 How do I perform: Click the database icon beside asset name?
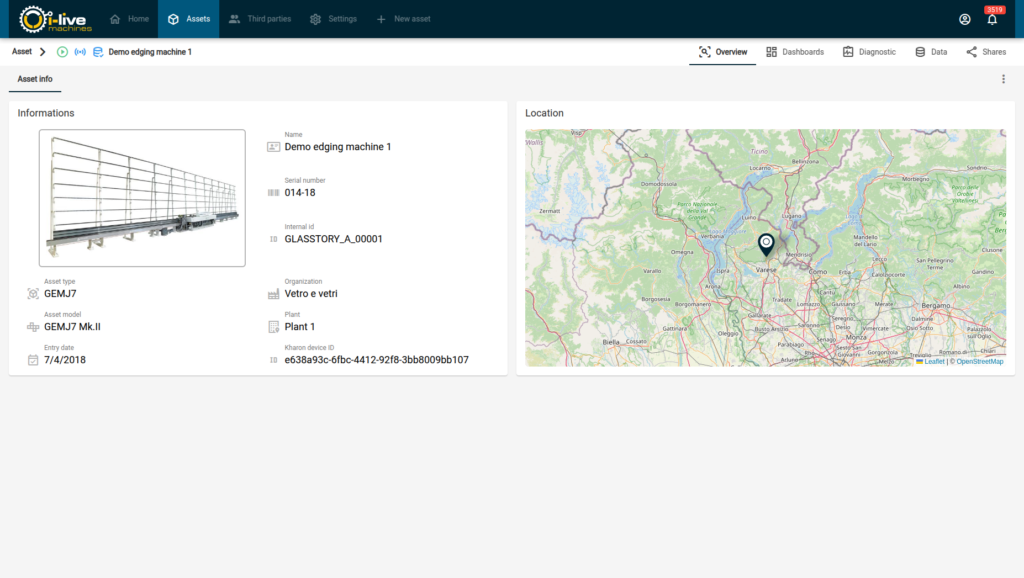pyautogui.click(x=98, y=52)
